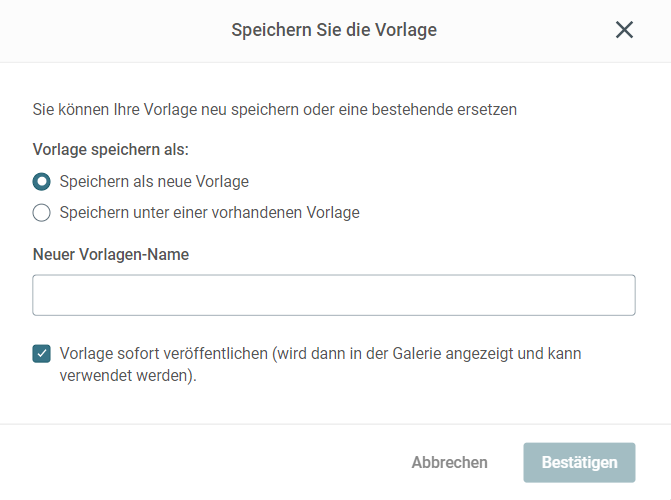This screenshot has width=671, height=500.
Task: Select the Speichern als neue Vorlage radio button
Action: tap(42, 182)
